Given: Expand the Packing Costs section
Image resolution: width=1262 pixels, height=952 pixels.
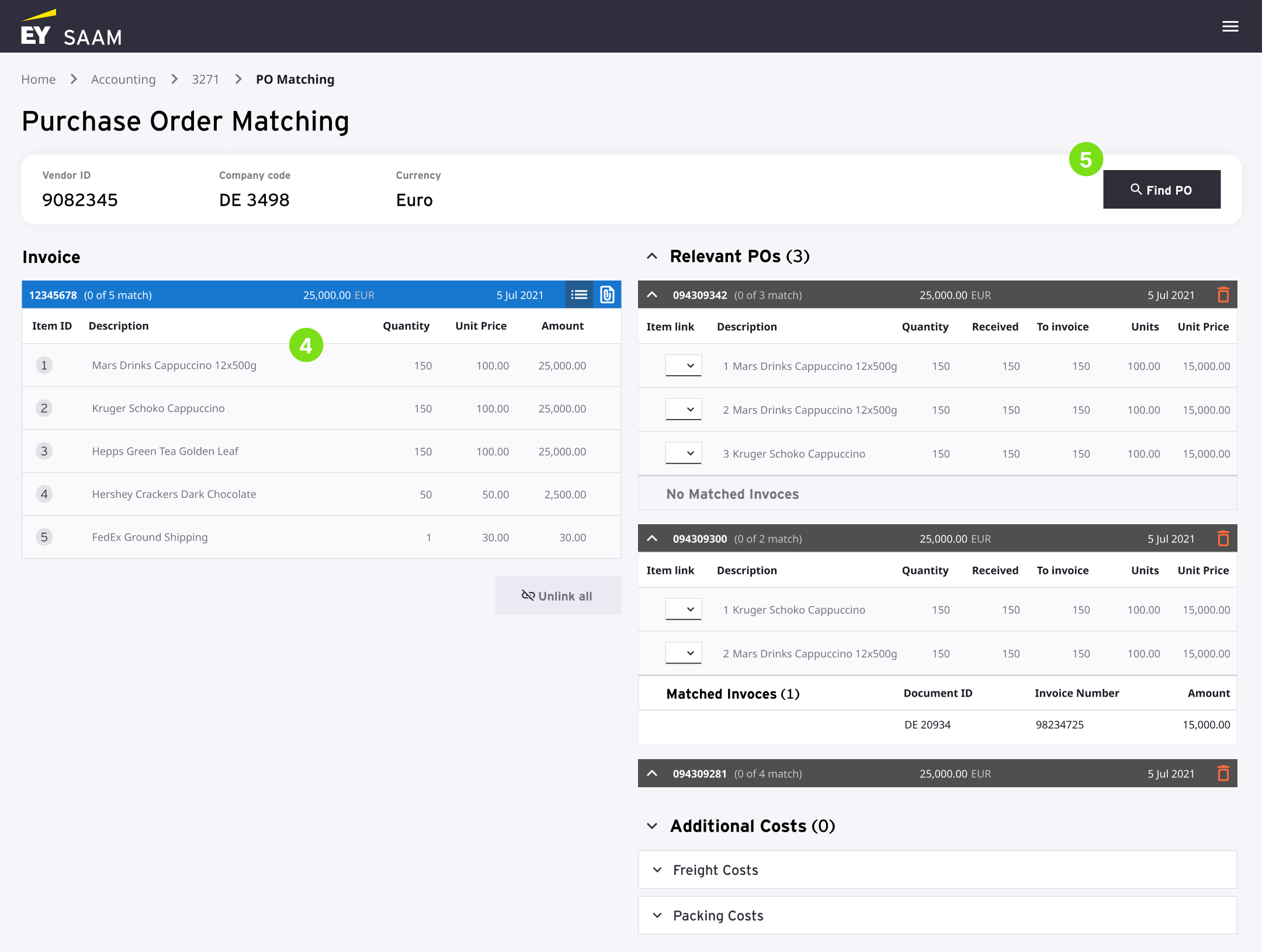Looking at the screenshot, I should (x=658, y=916).
